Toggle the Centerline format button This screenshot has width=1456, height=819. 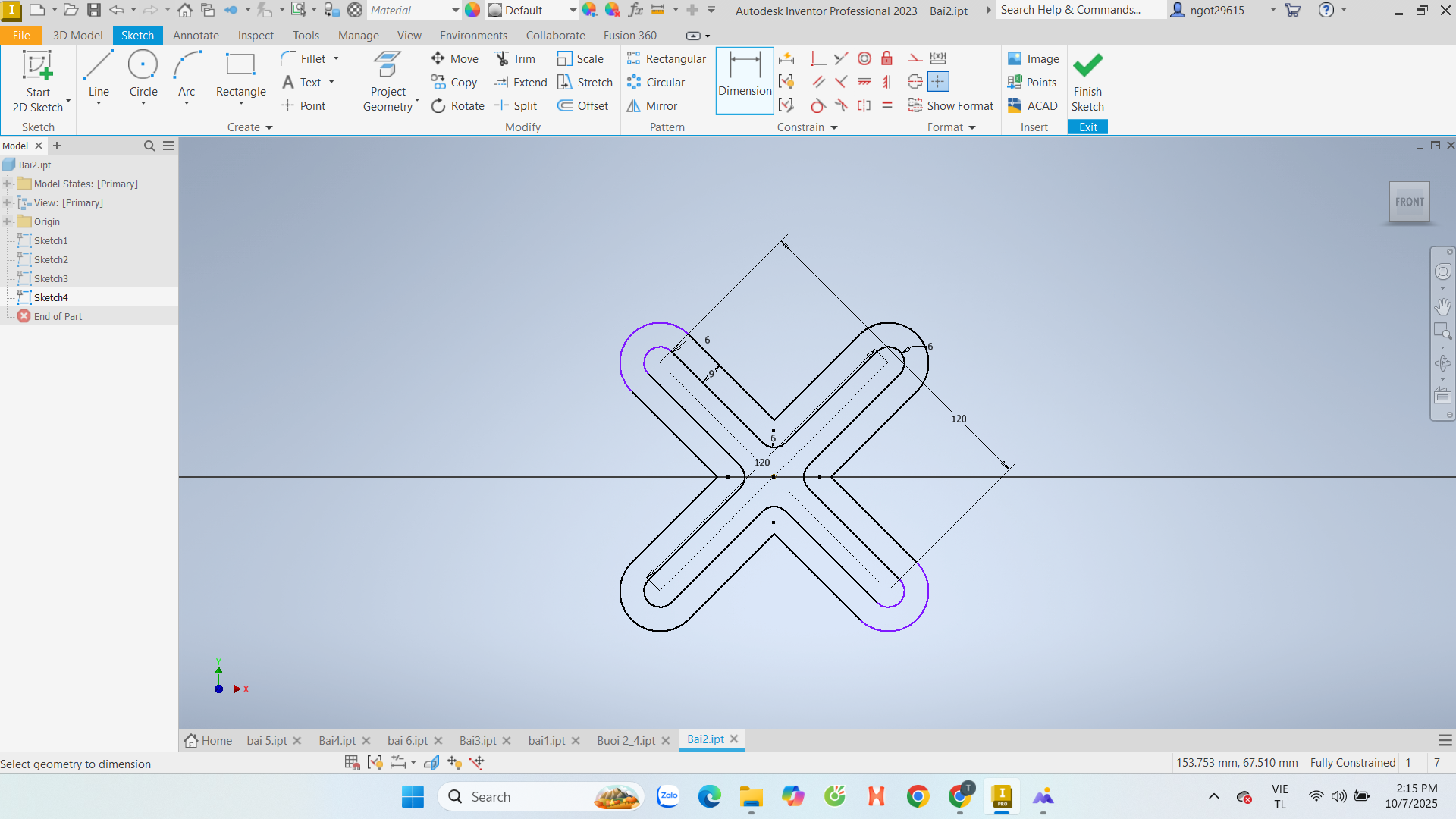coord(915,82)
